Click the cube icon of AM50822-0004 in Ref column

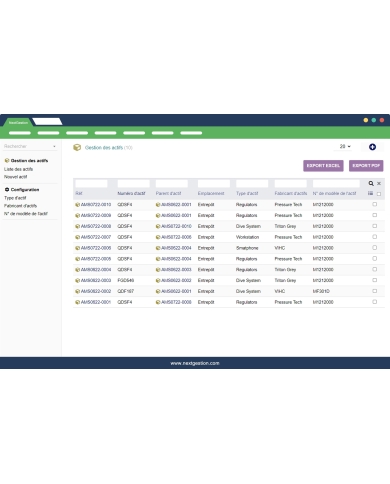[x=77, y=270]
